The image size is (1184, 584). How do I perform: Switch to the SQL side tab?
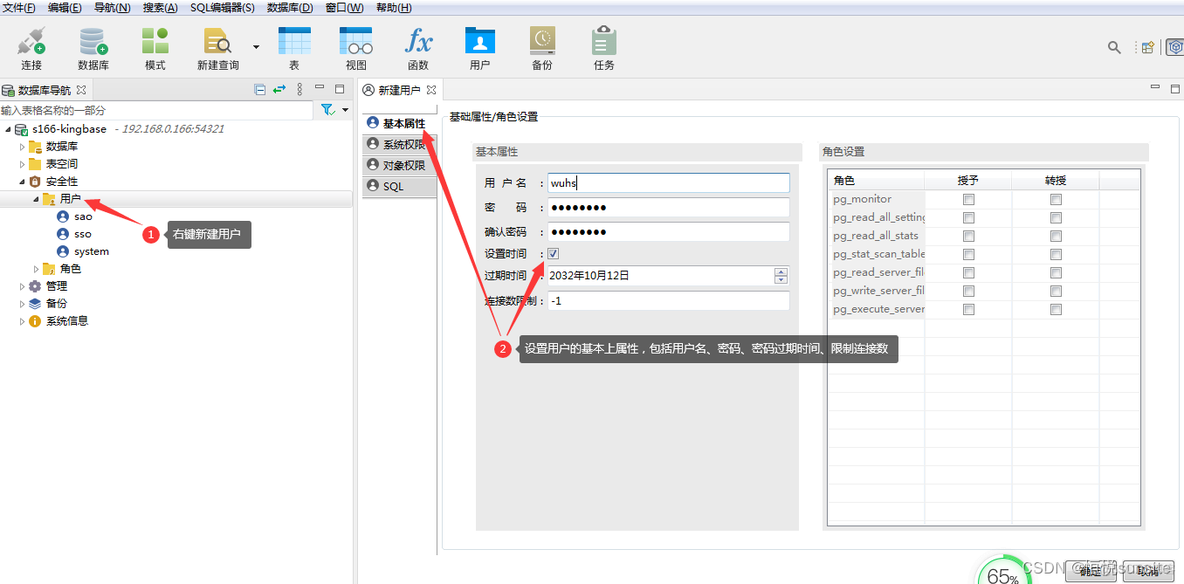399,186
